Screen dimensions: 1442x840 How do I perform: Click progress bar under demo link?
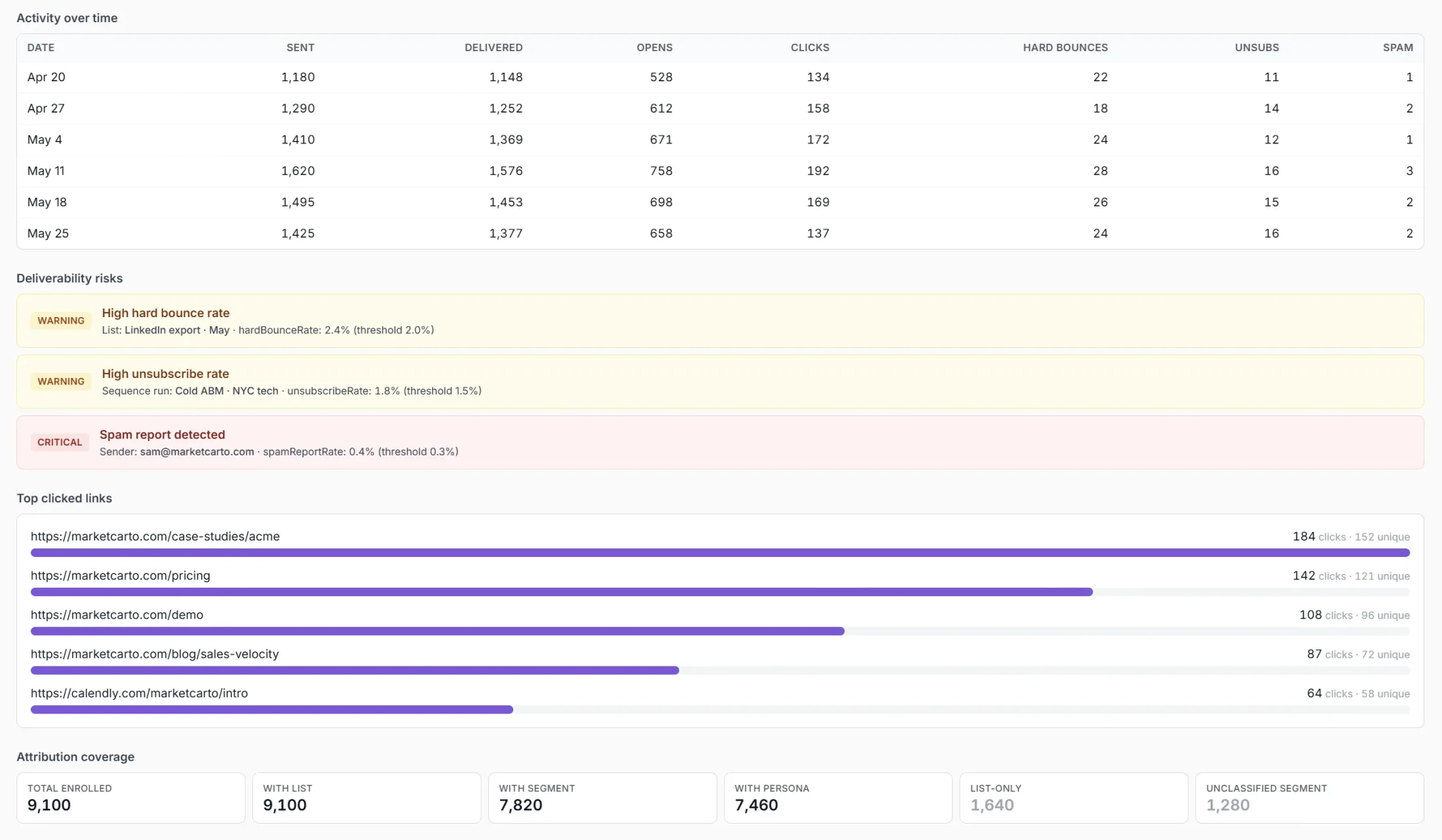[720, 632]
